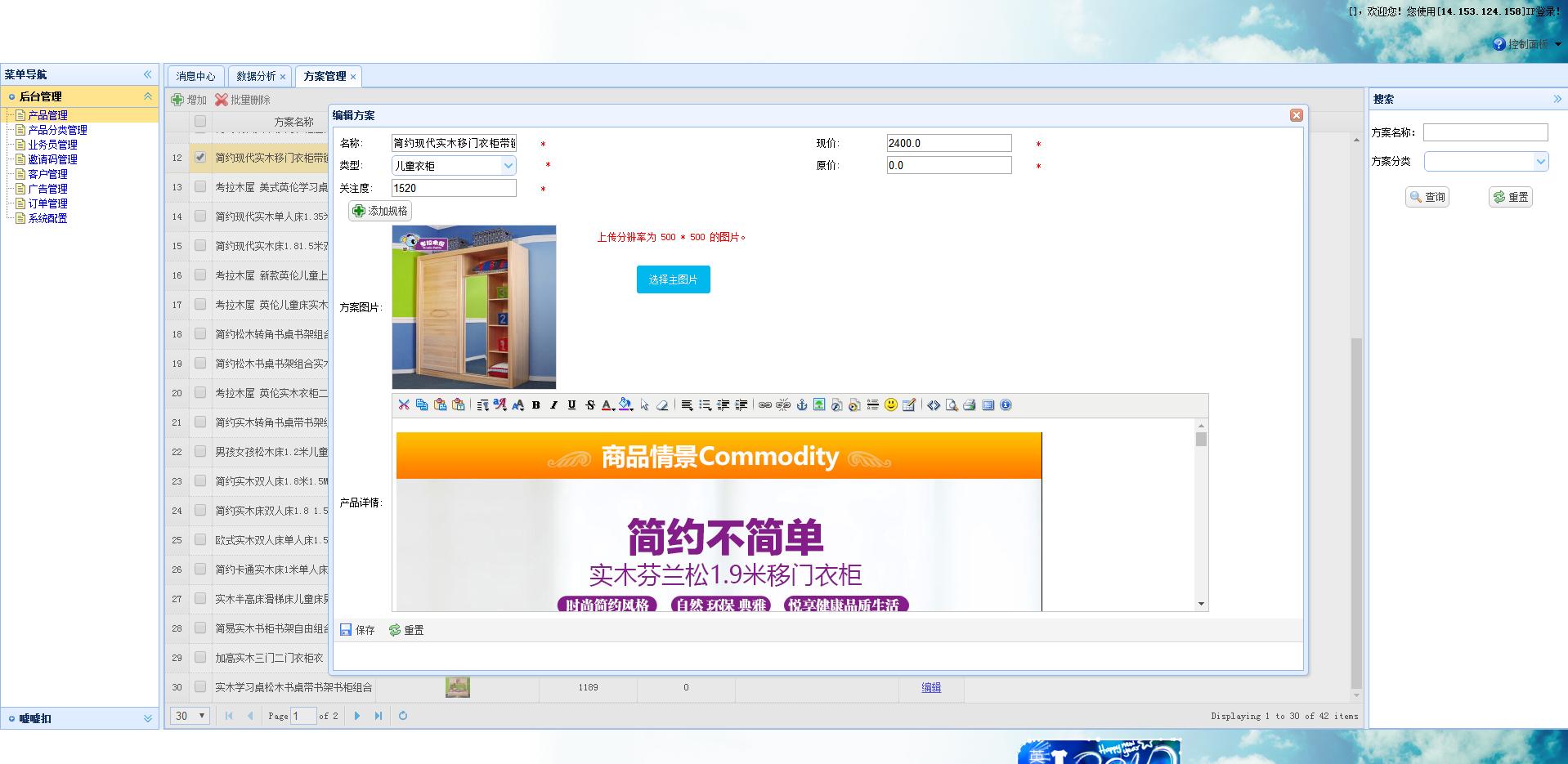Check the row 16 checkbox
Viewport: 1568px width, 764px height.
point(200,275)
